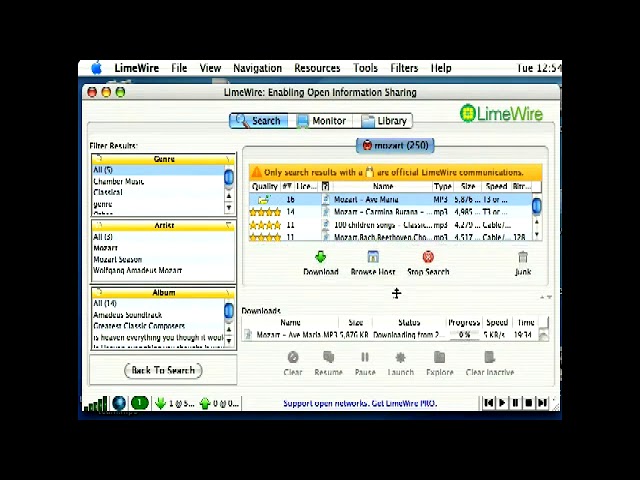Open the Apple menu

[x=96, y=68]
